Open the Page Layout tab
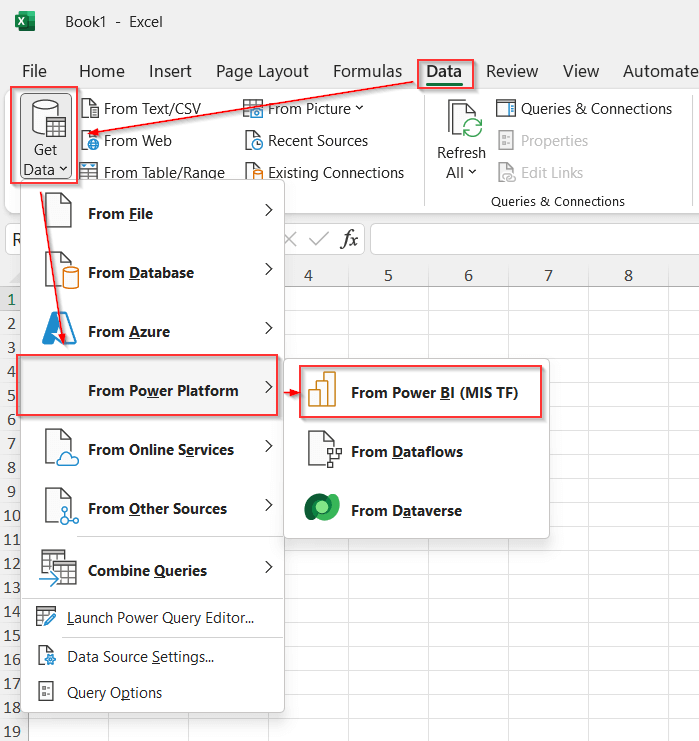The height and width of the screenshot is (741, 699). tap(262, 71)
